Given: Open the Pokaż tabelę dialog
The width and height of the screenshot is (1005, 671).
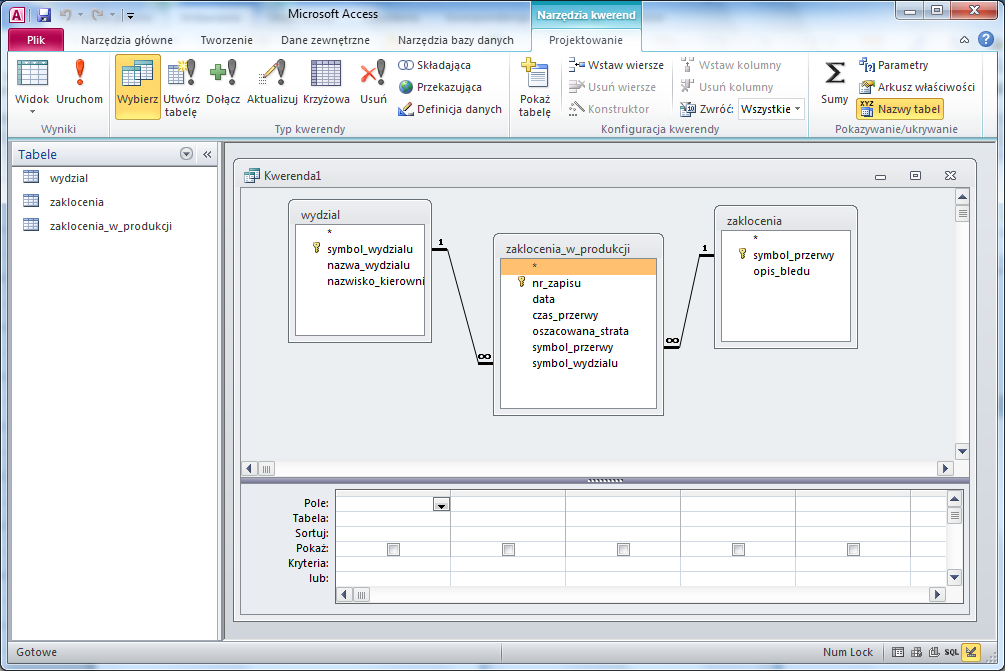Looking at the screenshot, I should [535, 88].
